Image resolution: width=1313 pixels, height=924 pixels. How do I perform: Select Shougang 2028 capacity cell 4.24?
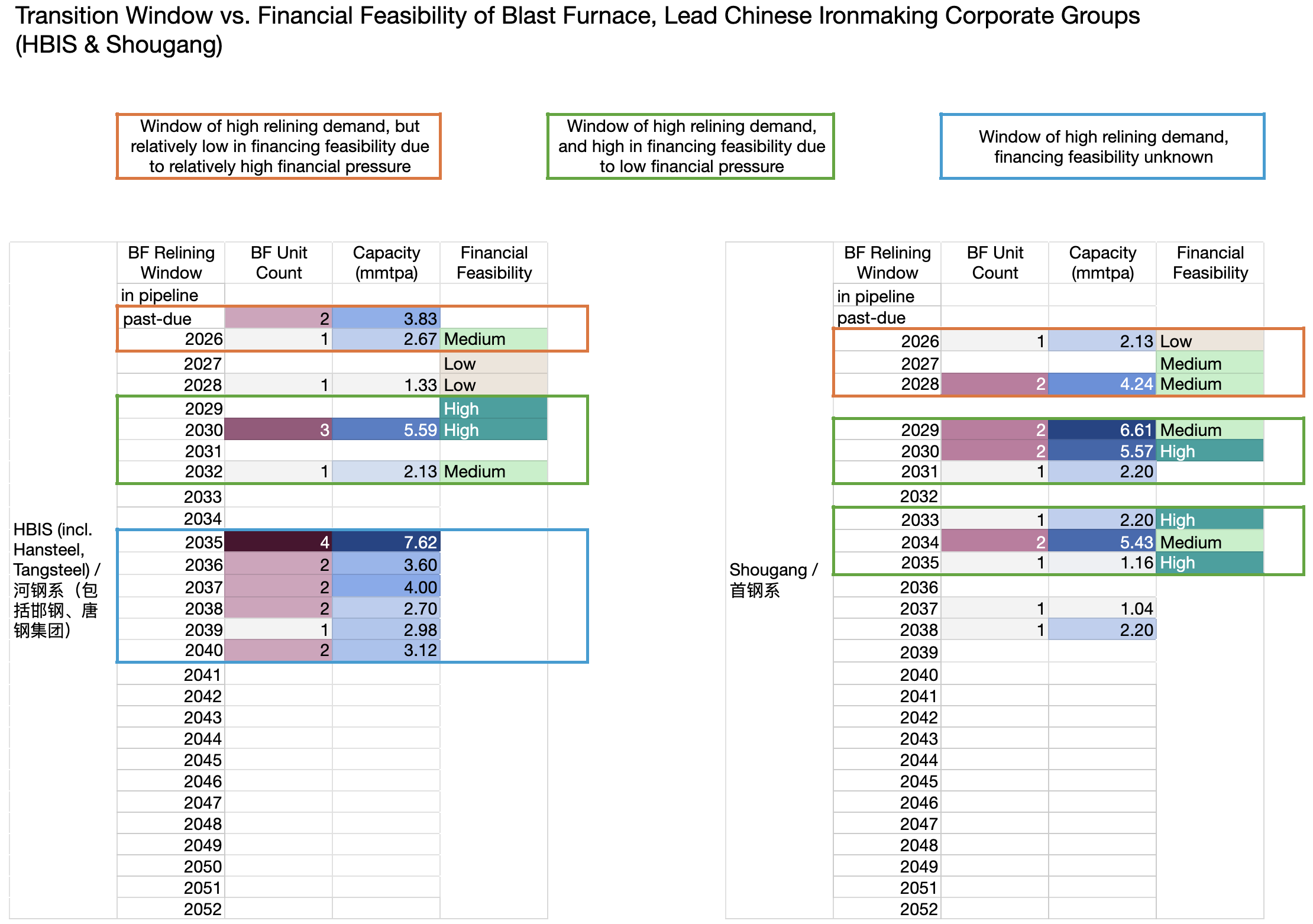click(1102, 384)
